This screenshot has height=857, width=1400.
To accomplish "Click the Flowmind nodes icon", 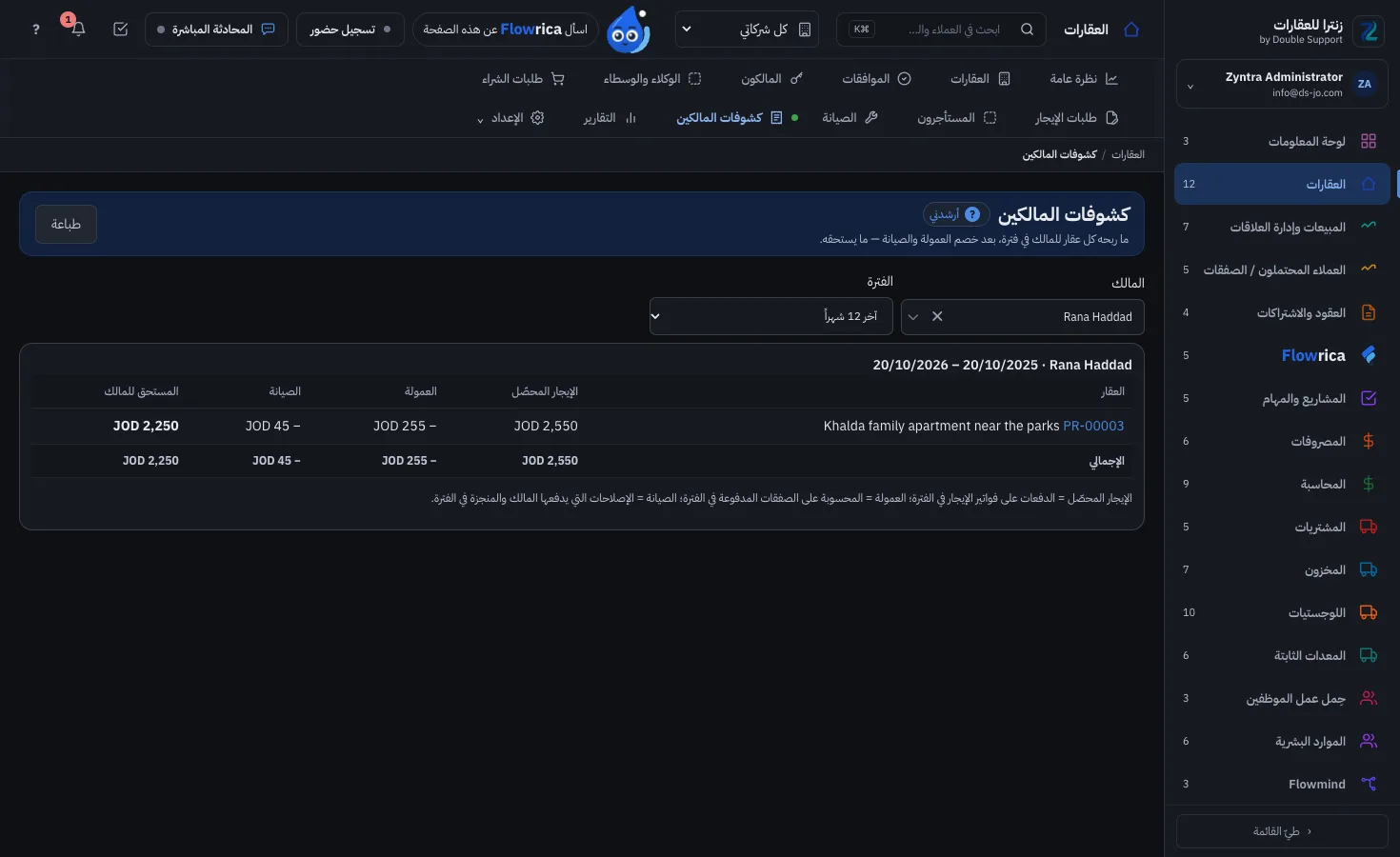I will pos(1369,784).
